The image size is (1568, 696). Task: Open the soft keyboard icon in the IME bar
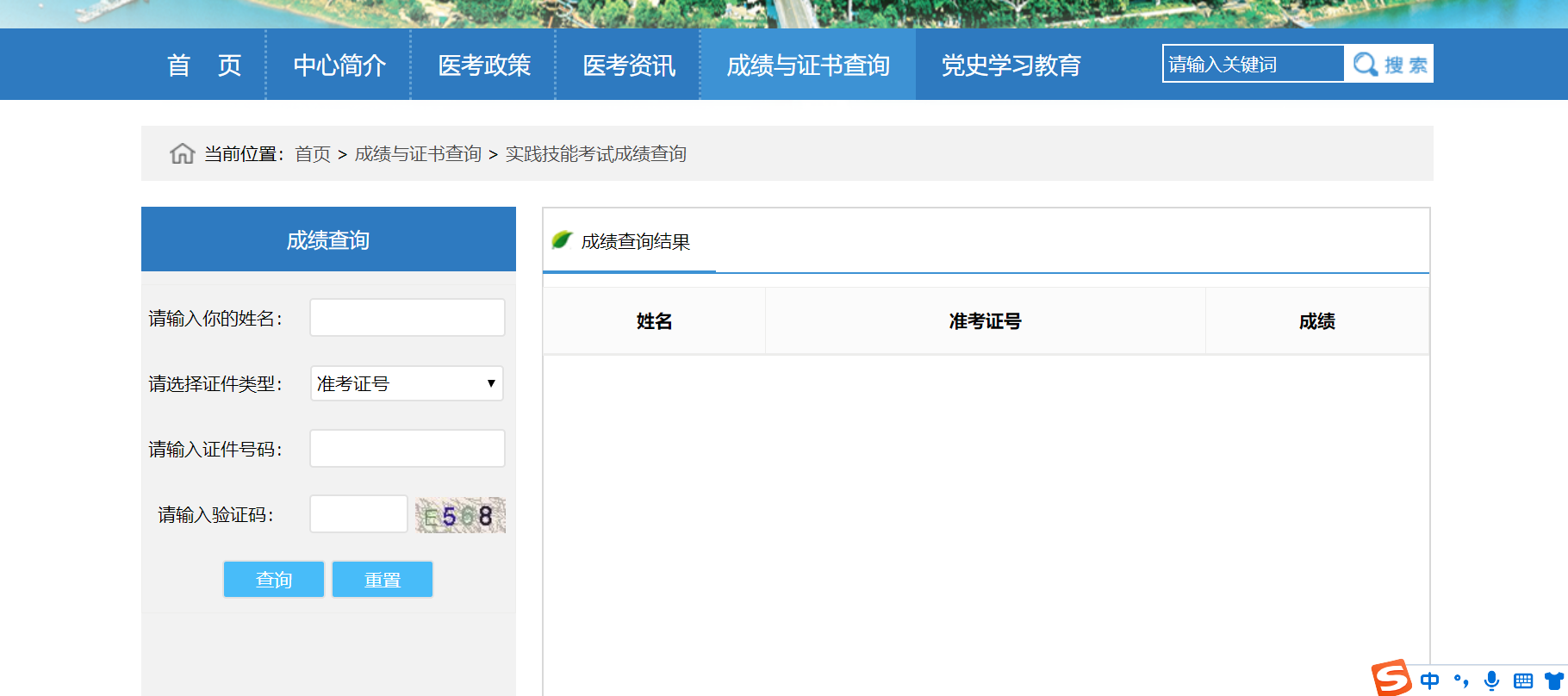pos(1523,680)
